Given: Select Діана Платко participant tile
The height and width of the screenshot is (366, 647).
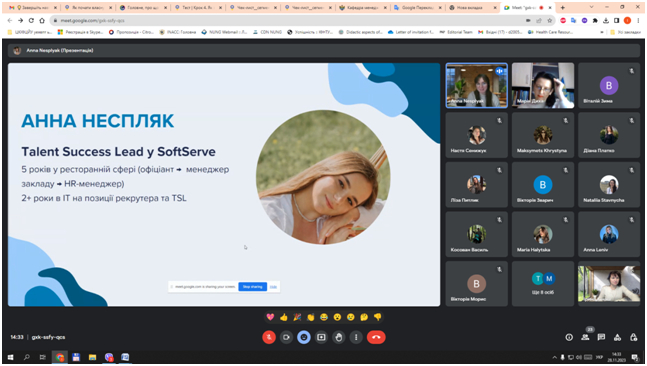Looking at the screenshot, I should pyautogui.click(x=609, y=135).
